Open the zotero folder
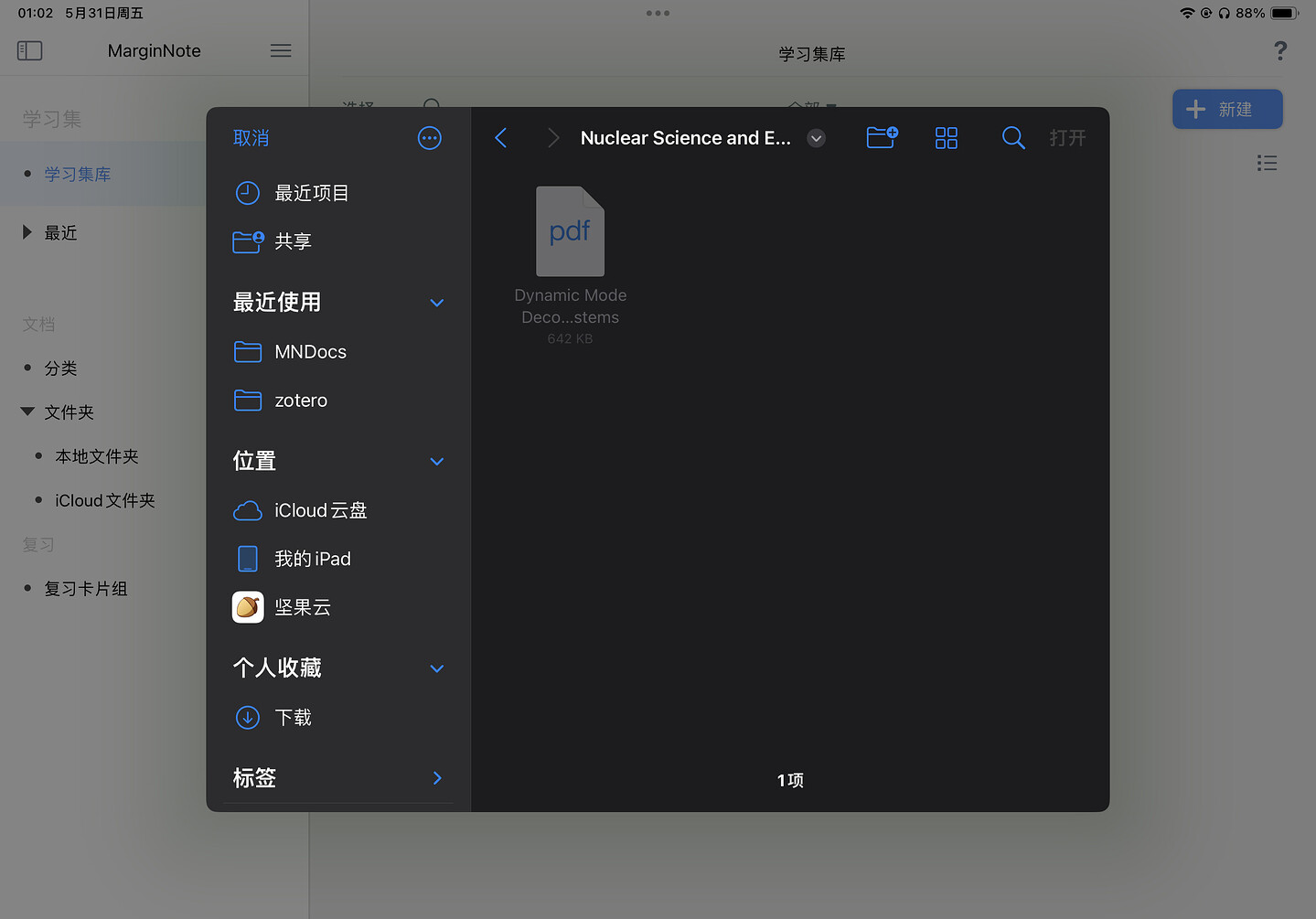 coord(301,401)
